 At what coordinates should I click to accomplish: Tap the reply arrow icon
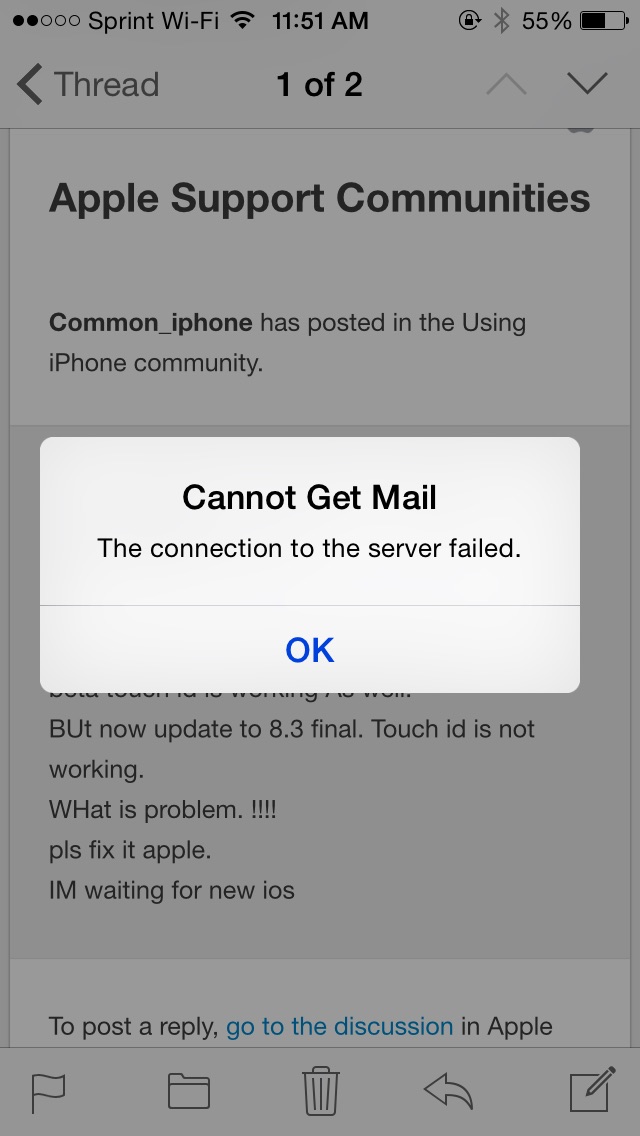(x=449, y=1092)
